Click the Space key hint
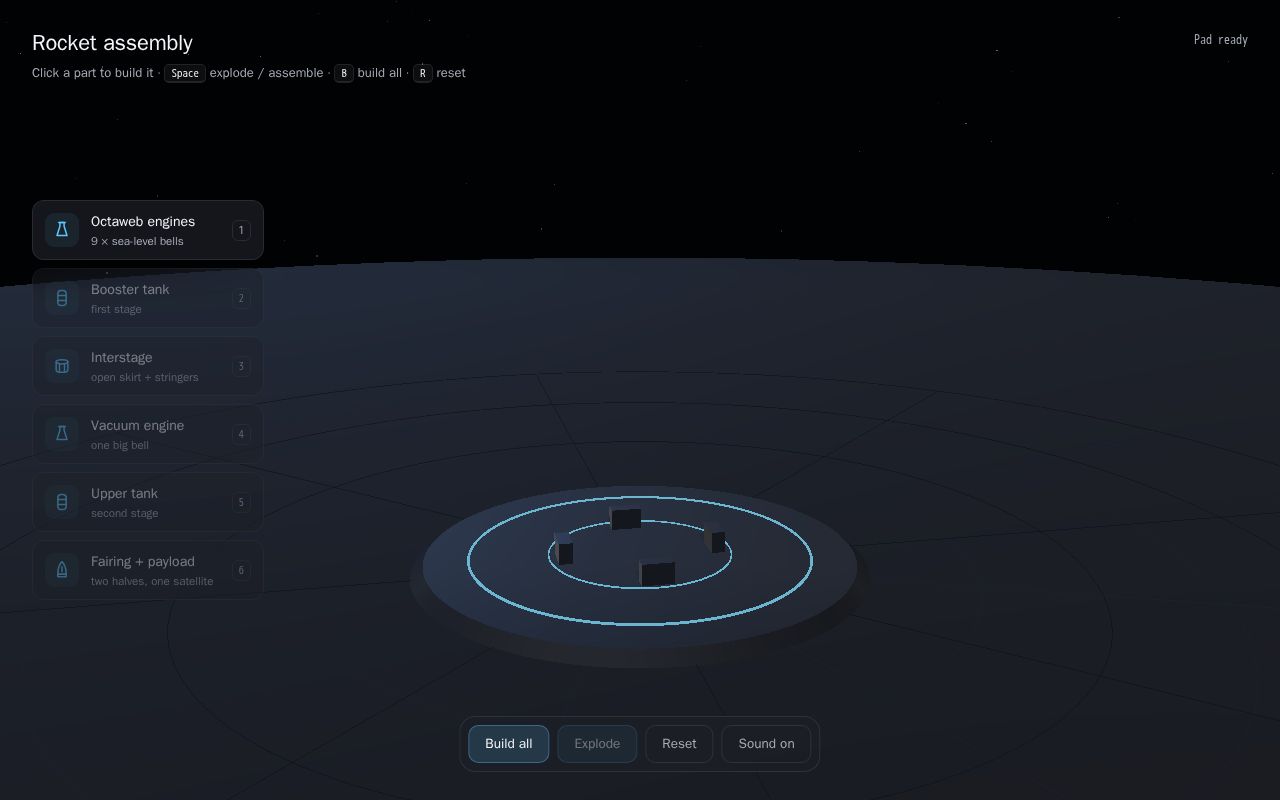The width and height of the screenshot is (1280, 800). tap(185, 73)
